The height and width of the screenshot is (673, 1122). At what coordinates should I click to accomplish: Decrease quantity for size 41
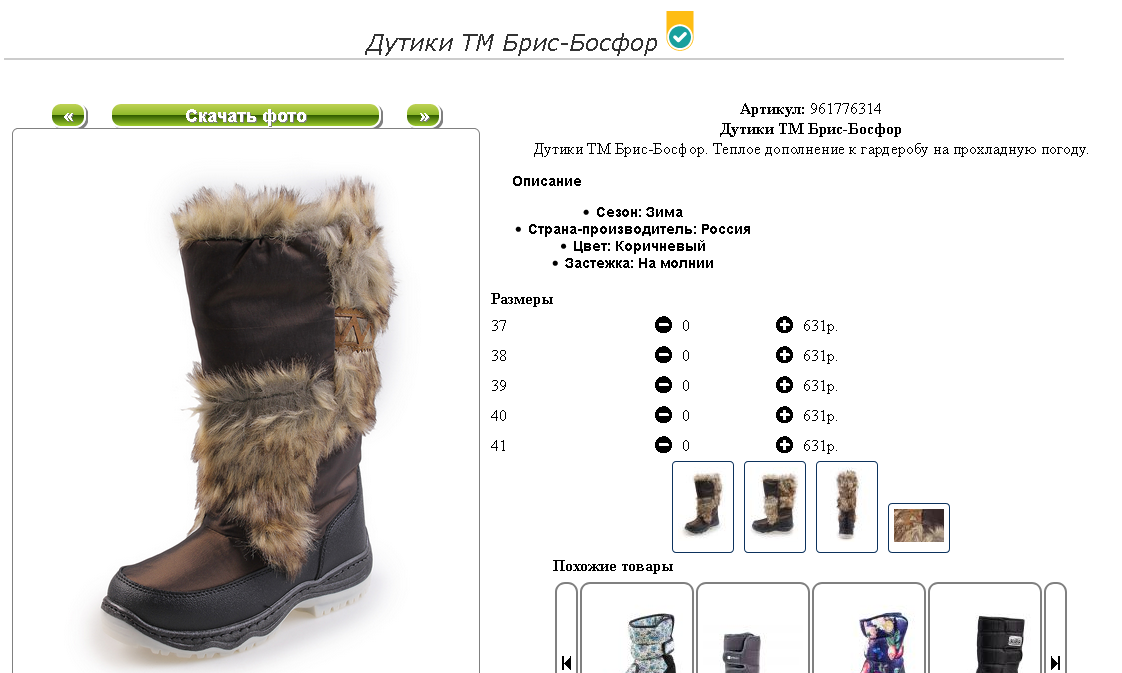pos(663,446)
